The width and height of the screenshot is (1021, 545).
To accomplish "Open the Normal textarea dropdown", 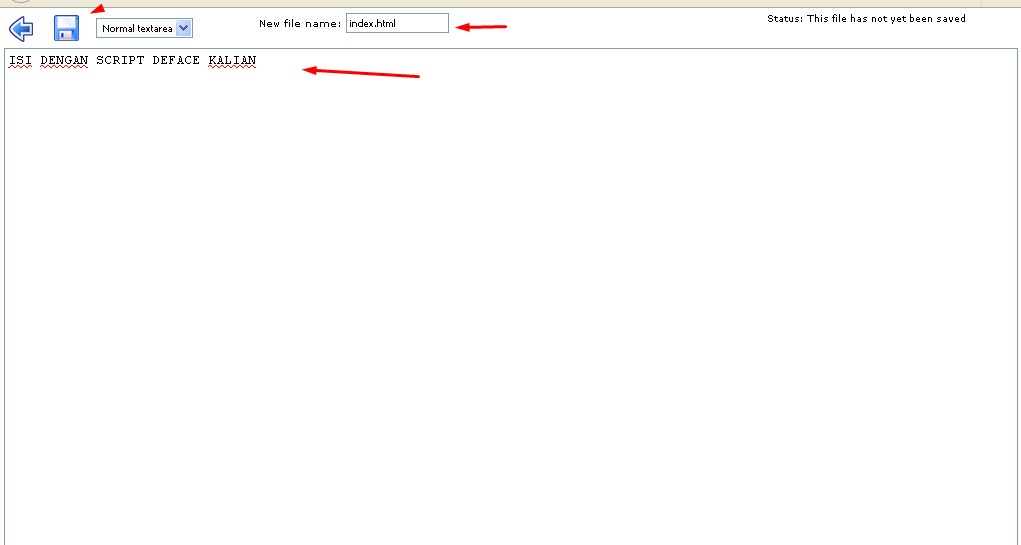I will (145, 28).
